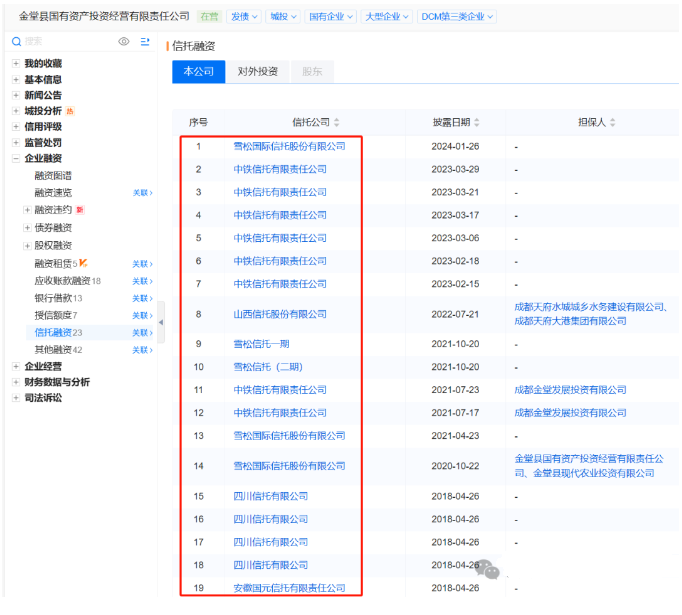Collapse the sidebar using the arrow handle
This screenshot has height=615, width=682.
tap(161, 322)
